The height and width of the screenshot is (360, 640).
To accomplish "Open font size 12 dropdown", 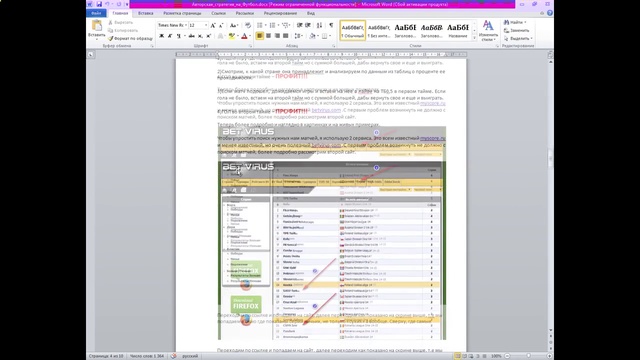I will pos(206,25).
